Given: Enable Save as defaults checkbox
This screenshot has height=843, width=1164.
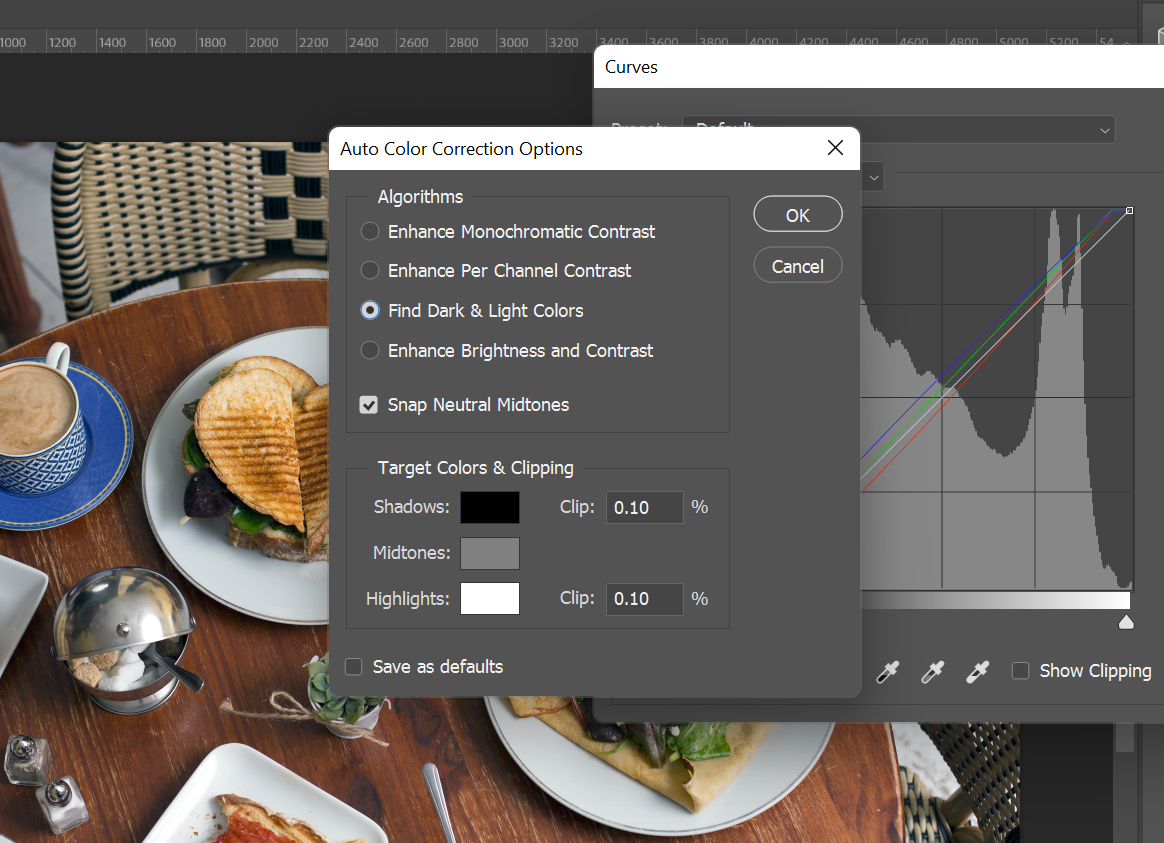Looking at the screenshot, I should 354,667.
